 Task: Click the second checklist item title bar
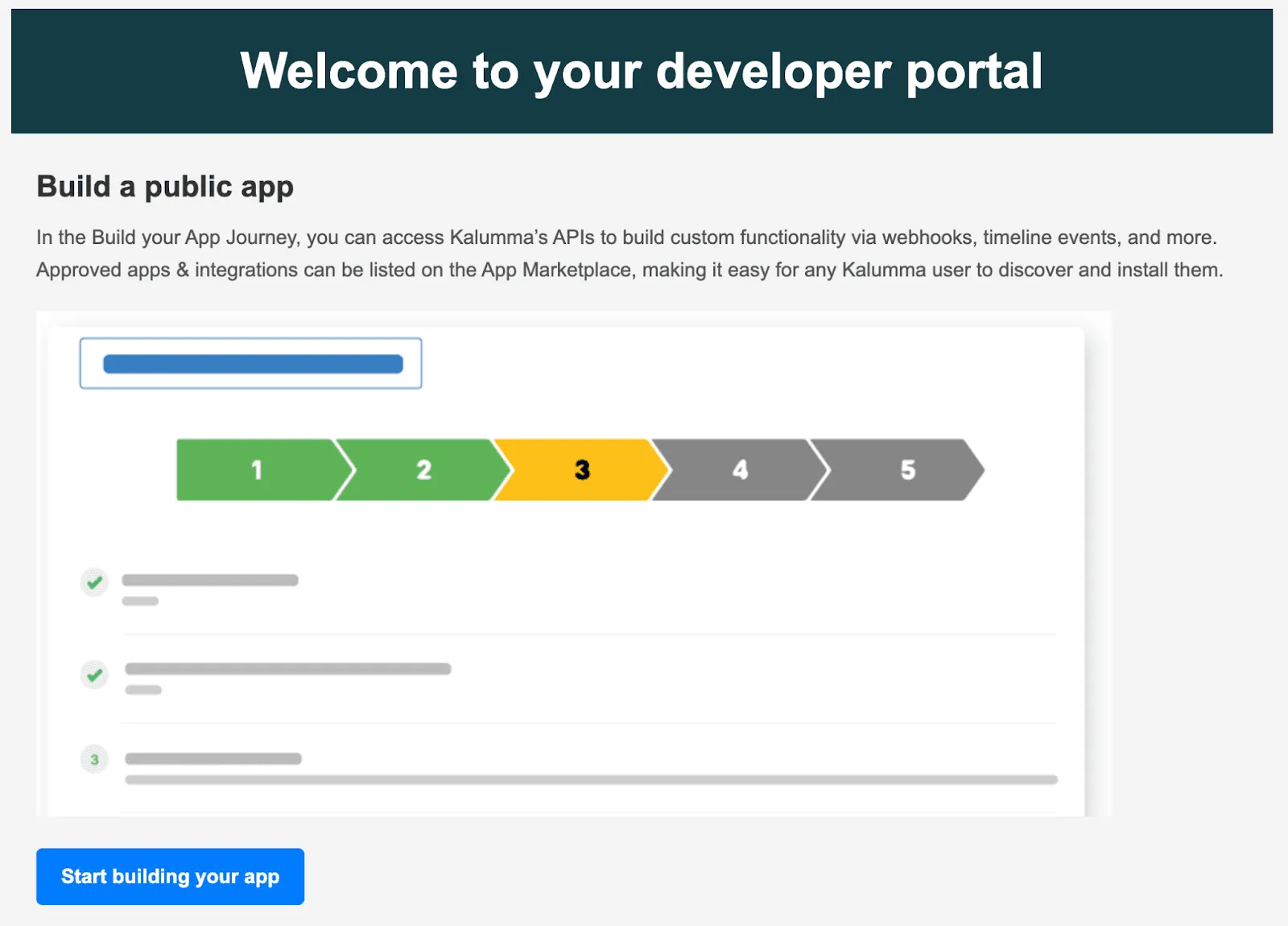[287, 668]
